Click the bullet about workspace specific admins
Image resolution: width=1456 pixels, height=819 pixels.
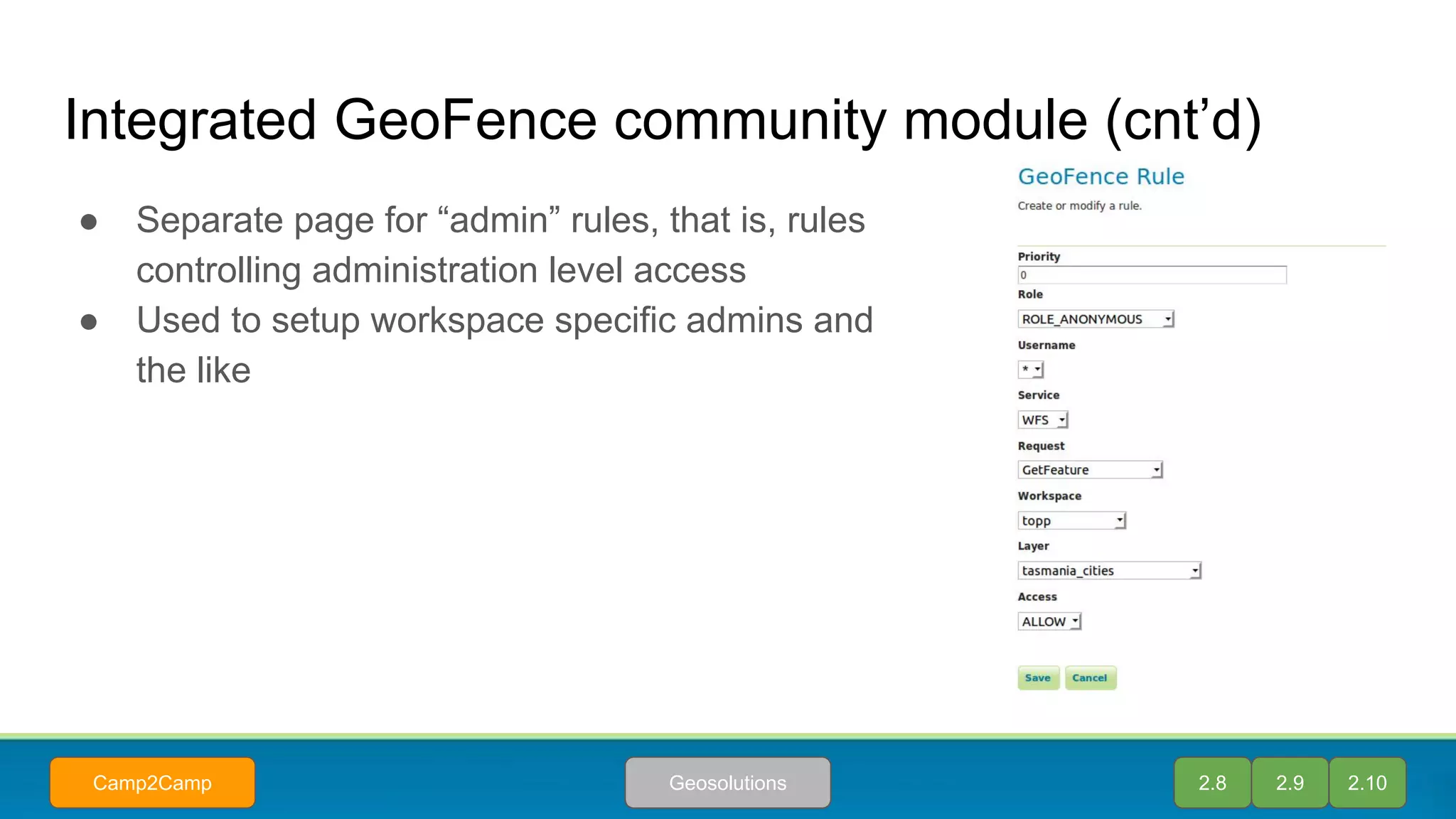(505, 345)
